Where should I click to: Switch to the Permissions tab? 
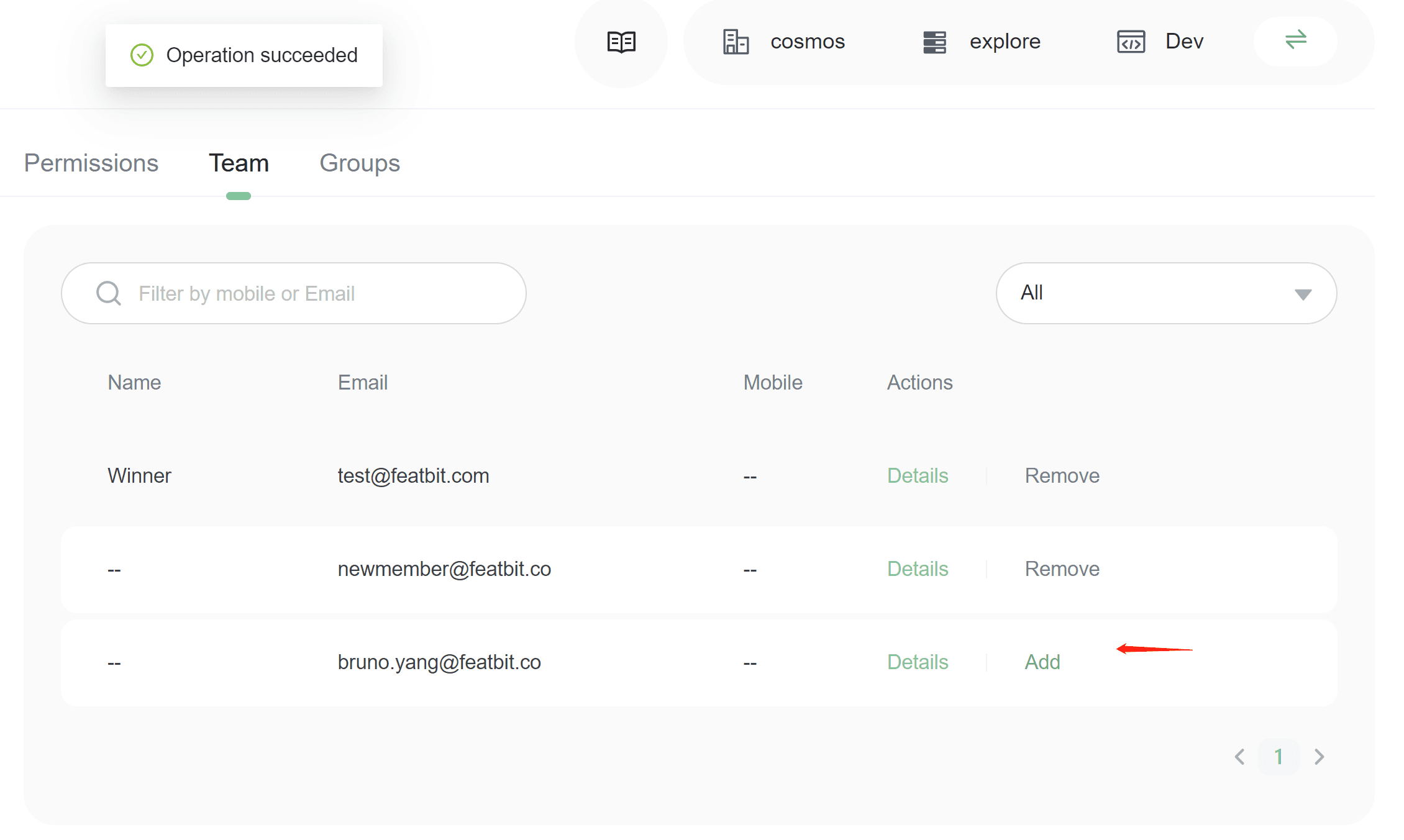(91, 163)
